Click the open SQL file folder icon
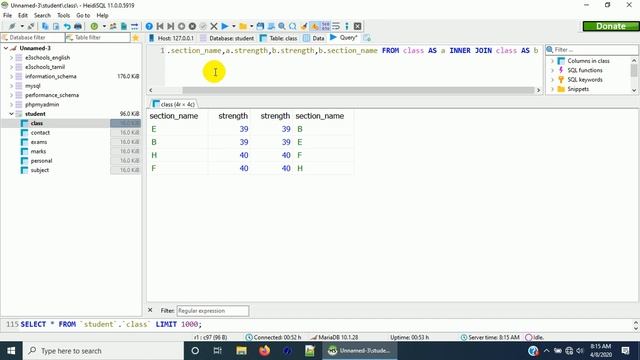 (243, 26)
